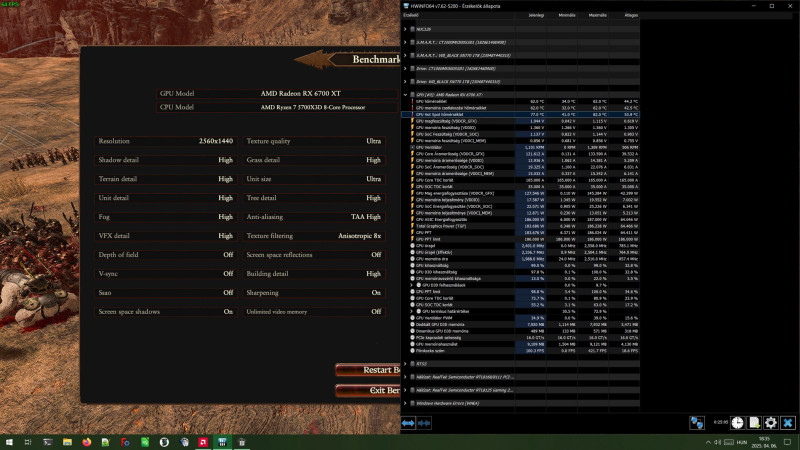Click the Maximális column header
Screen dimensions: 800x450
coord(597,15)
